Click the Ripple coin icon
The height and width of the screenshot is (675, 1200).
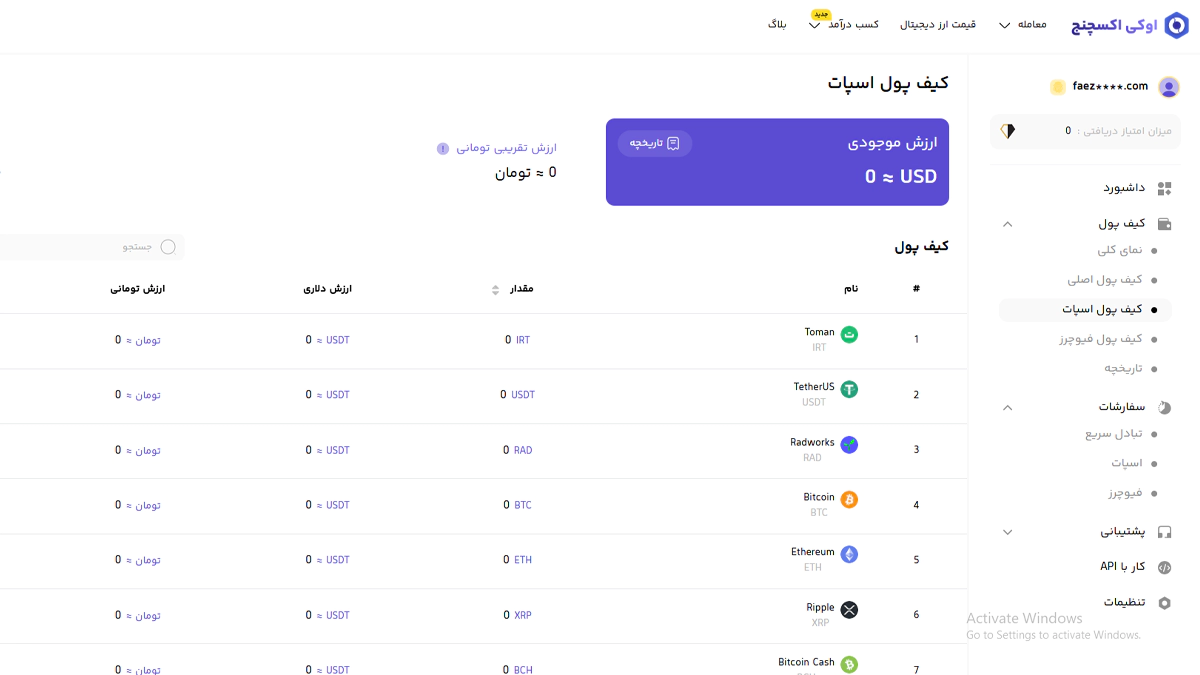pyautogui.click(x=849, y=609)
